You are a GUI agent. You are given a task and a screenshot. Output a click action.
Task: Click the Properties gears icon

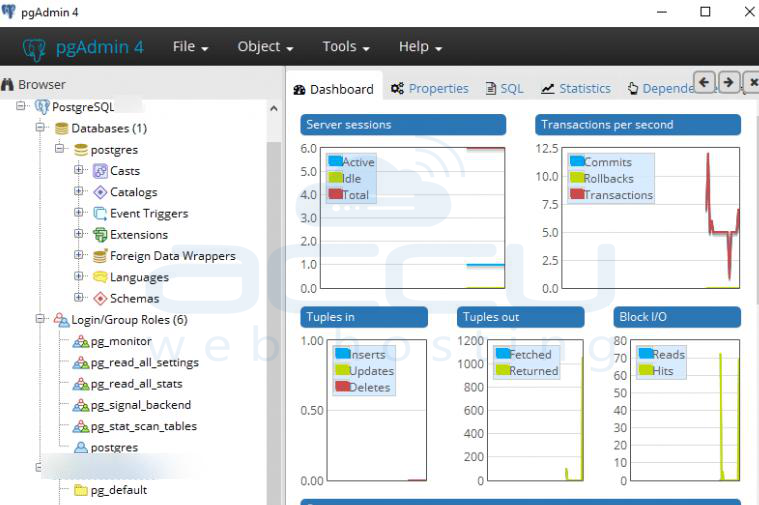click(397, 89)
